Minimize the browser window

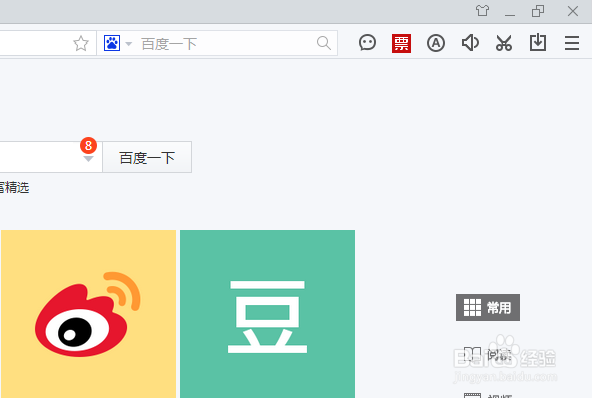(x=510, y=14)
